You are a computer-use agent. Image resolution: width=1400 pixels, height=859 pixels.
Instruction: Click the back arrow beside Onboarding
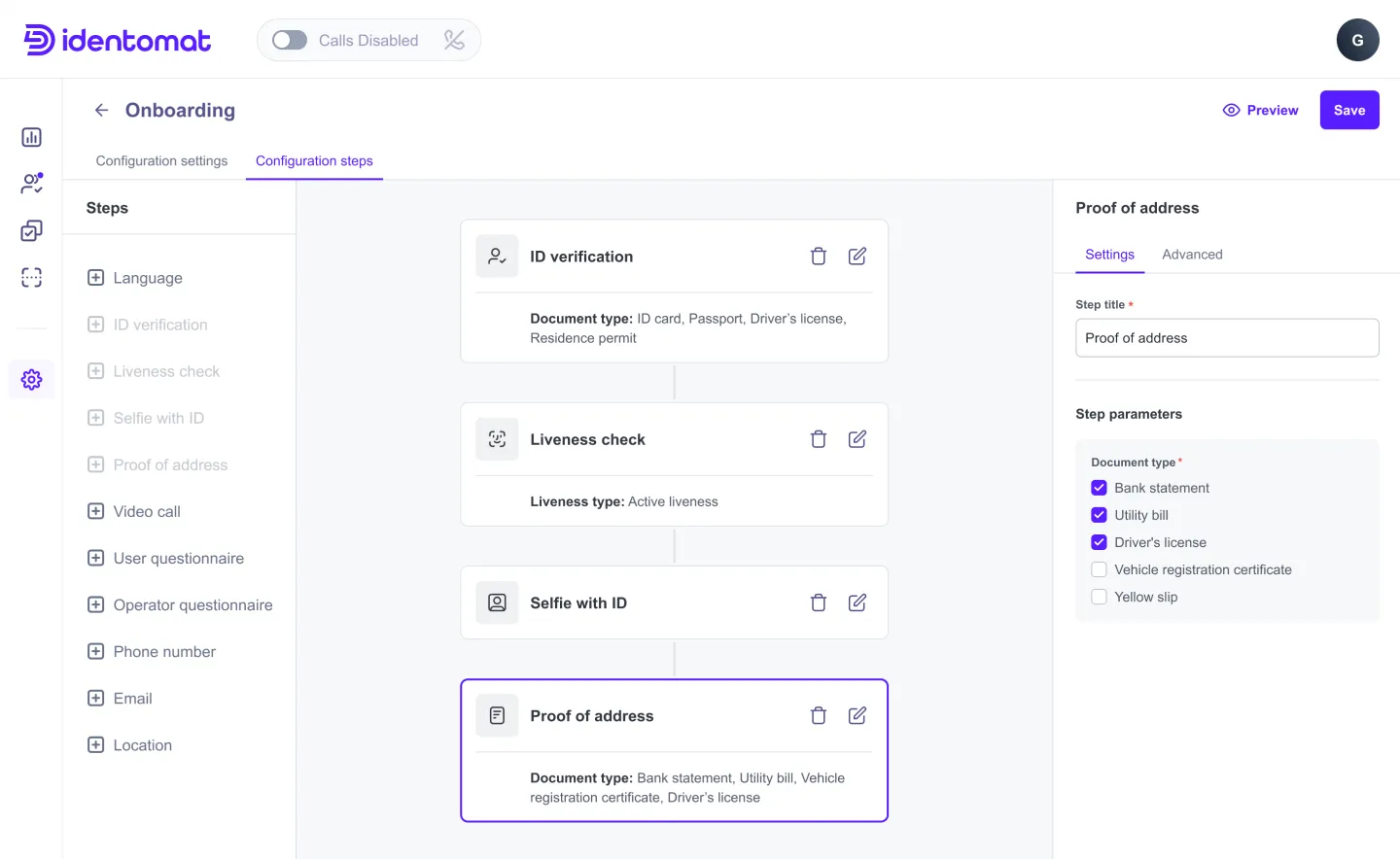coord(101,110)
